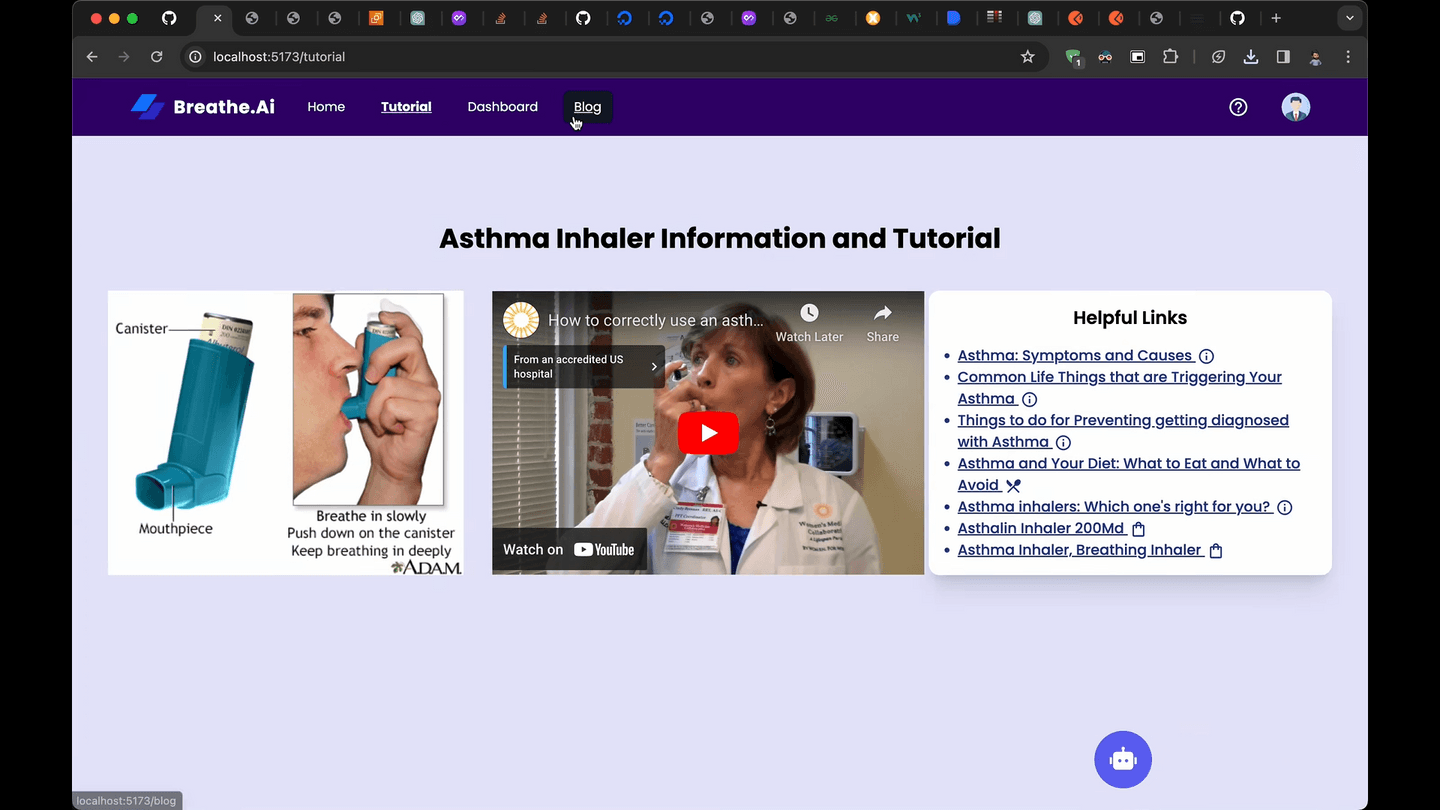Viewport: 1440px width, 810px height.
Task: Toggle the browser side panel
Action: 1283,57
